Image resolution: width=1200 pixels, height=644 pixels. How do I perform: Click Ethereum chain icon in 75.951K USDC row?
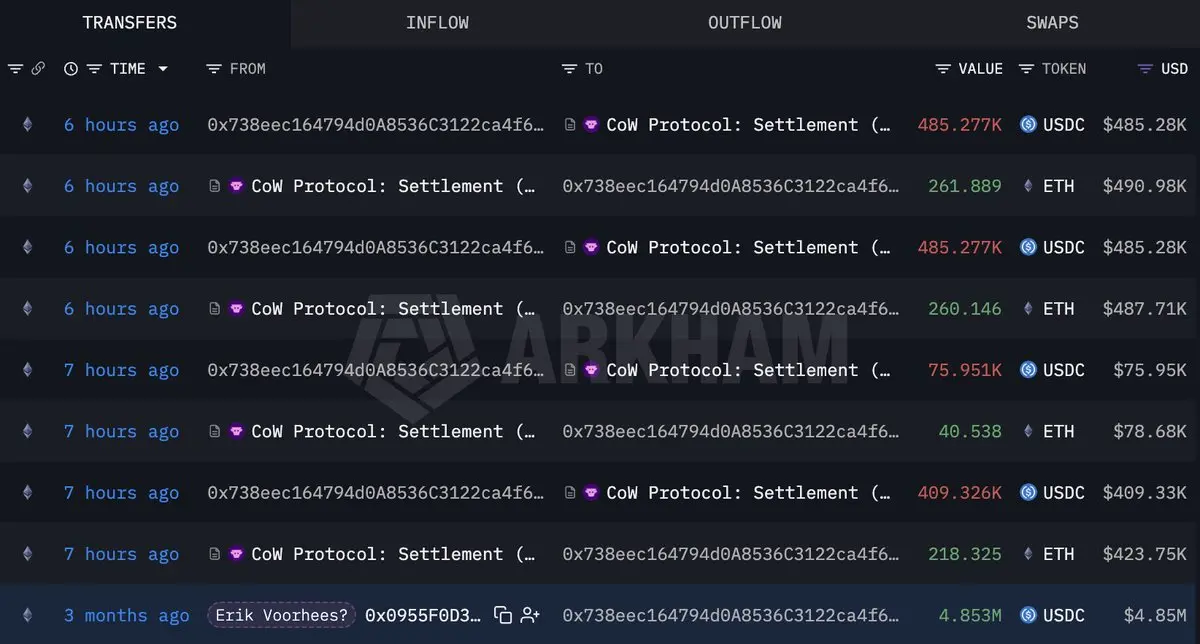tap(27, 370)
